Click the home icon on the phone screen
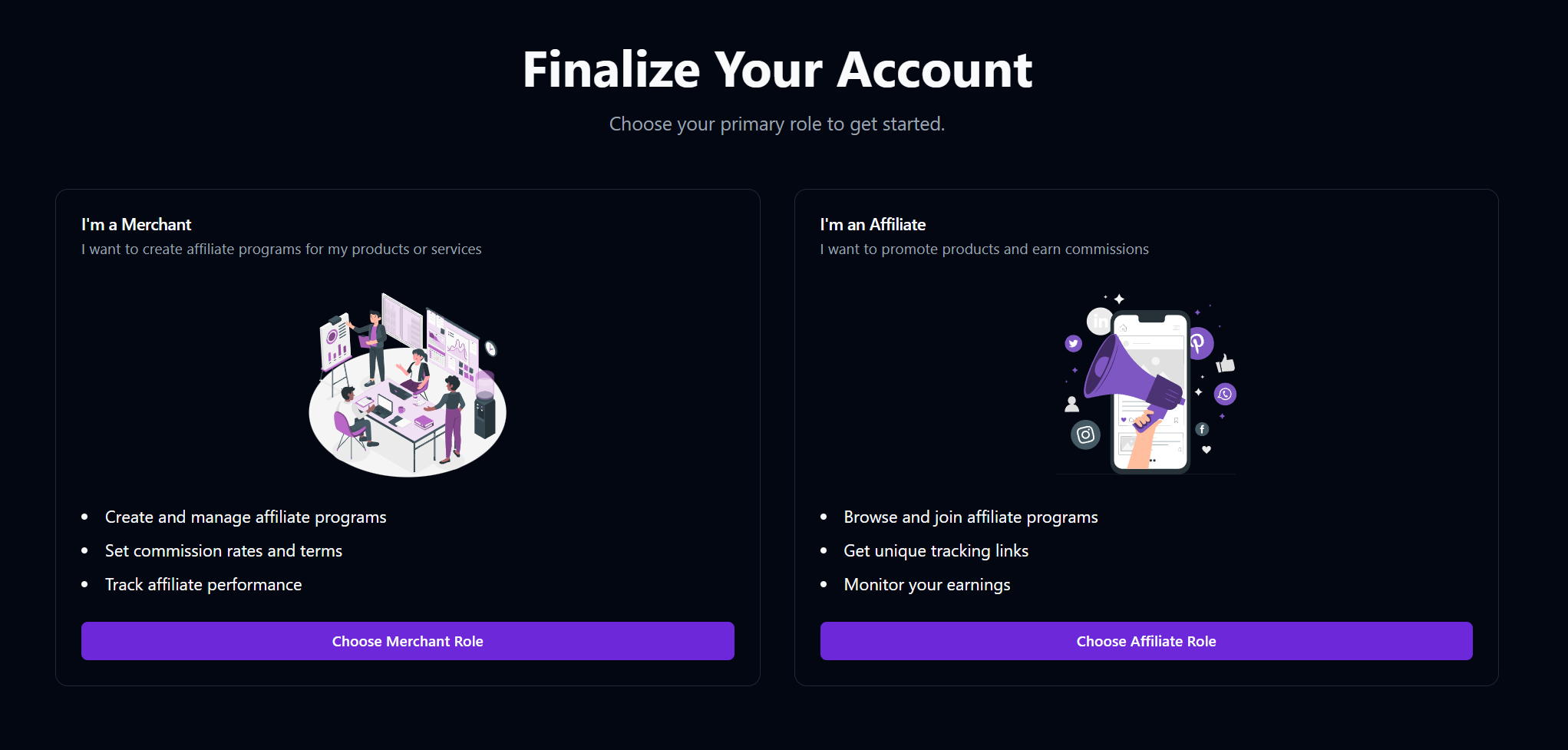The image size is (1568, 750). click(x=1124, y=328)
